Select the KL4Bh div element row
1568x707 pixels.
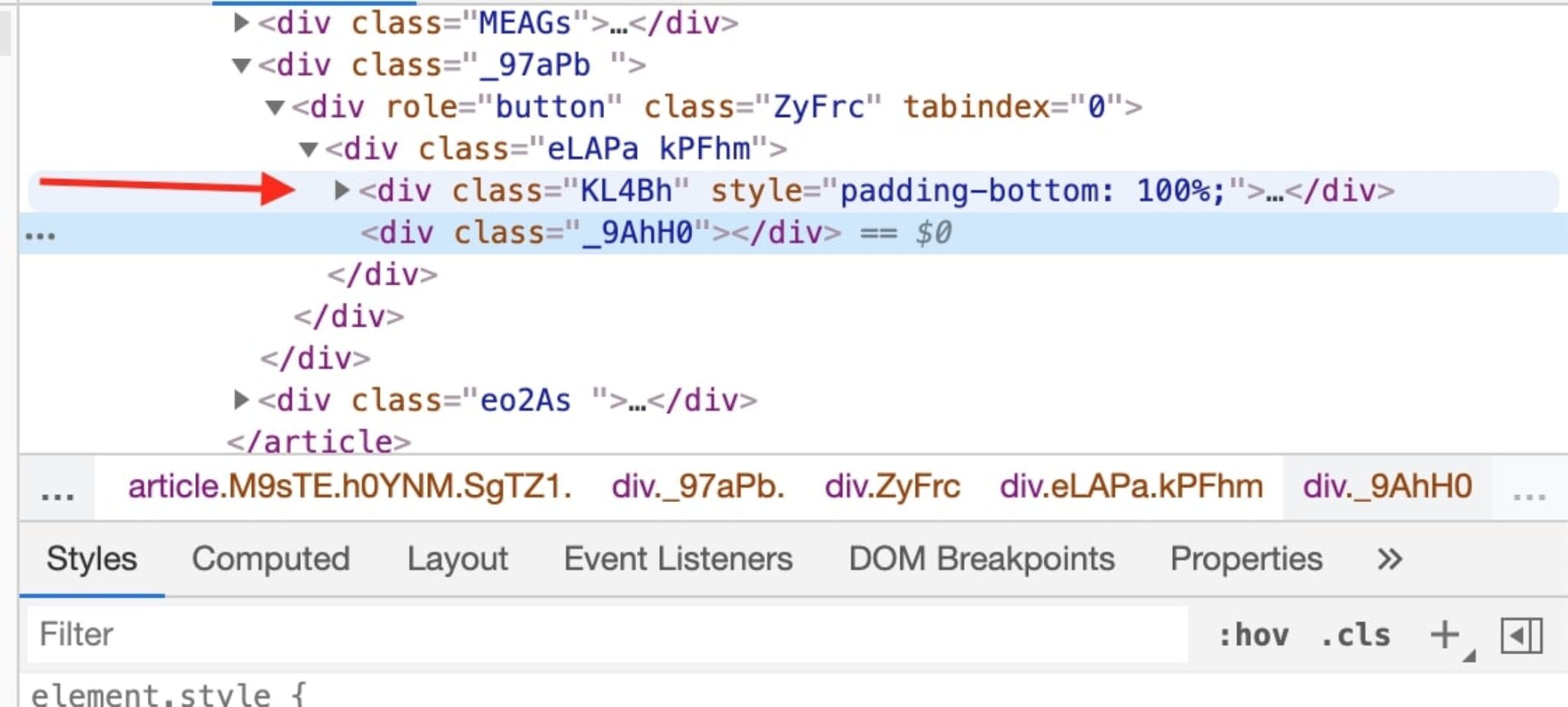[x=793, y=191]
